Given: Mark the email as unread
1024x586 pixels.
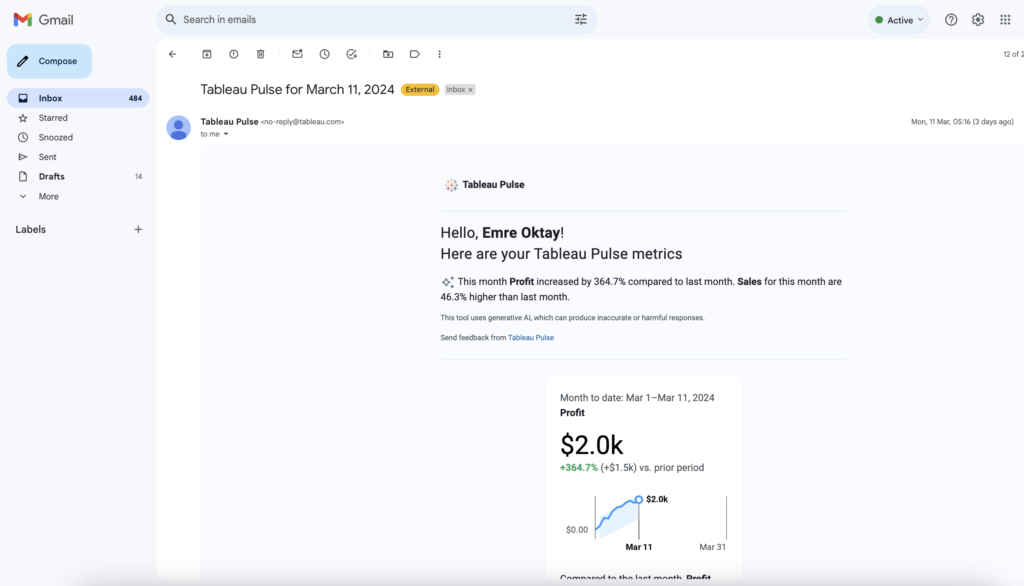Looking at the screenshot, I should point(297,54).
